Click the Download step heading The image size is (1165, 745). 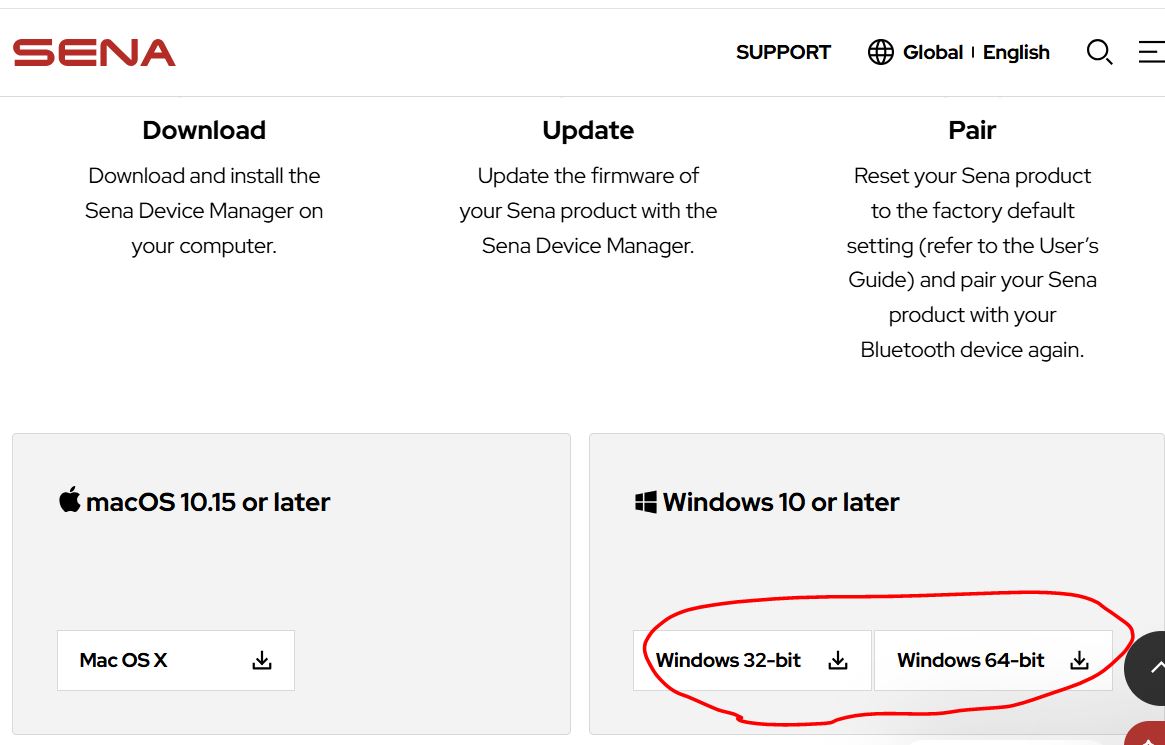pyautogui.click(x=204, y=131)
